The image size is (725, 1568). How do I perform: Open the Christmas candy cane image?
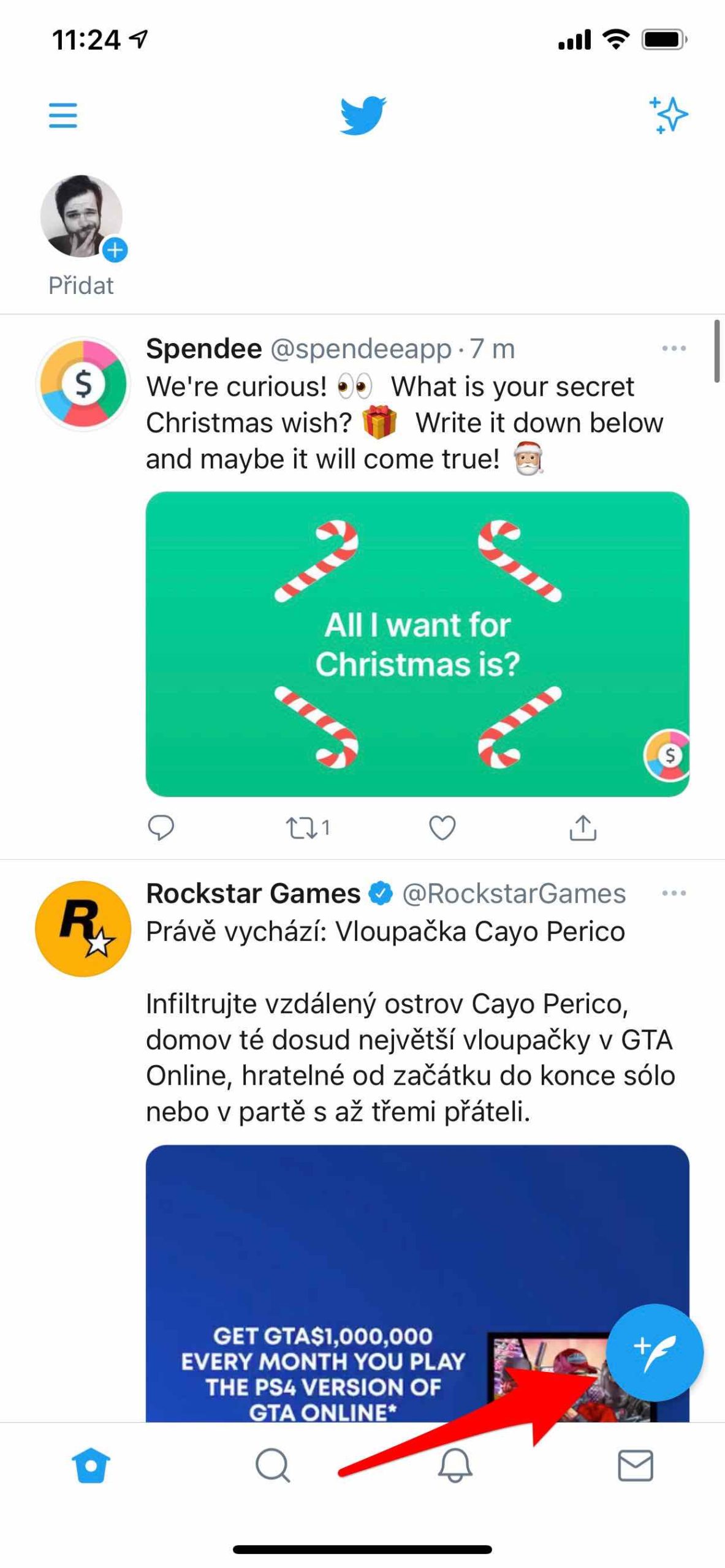pos(417,644)
